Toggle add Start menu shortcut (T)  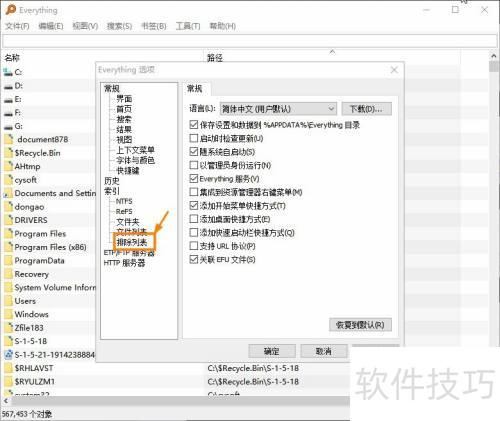point(194,206)
